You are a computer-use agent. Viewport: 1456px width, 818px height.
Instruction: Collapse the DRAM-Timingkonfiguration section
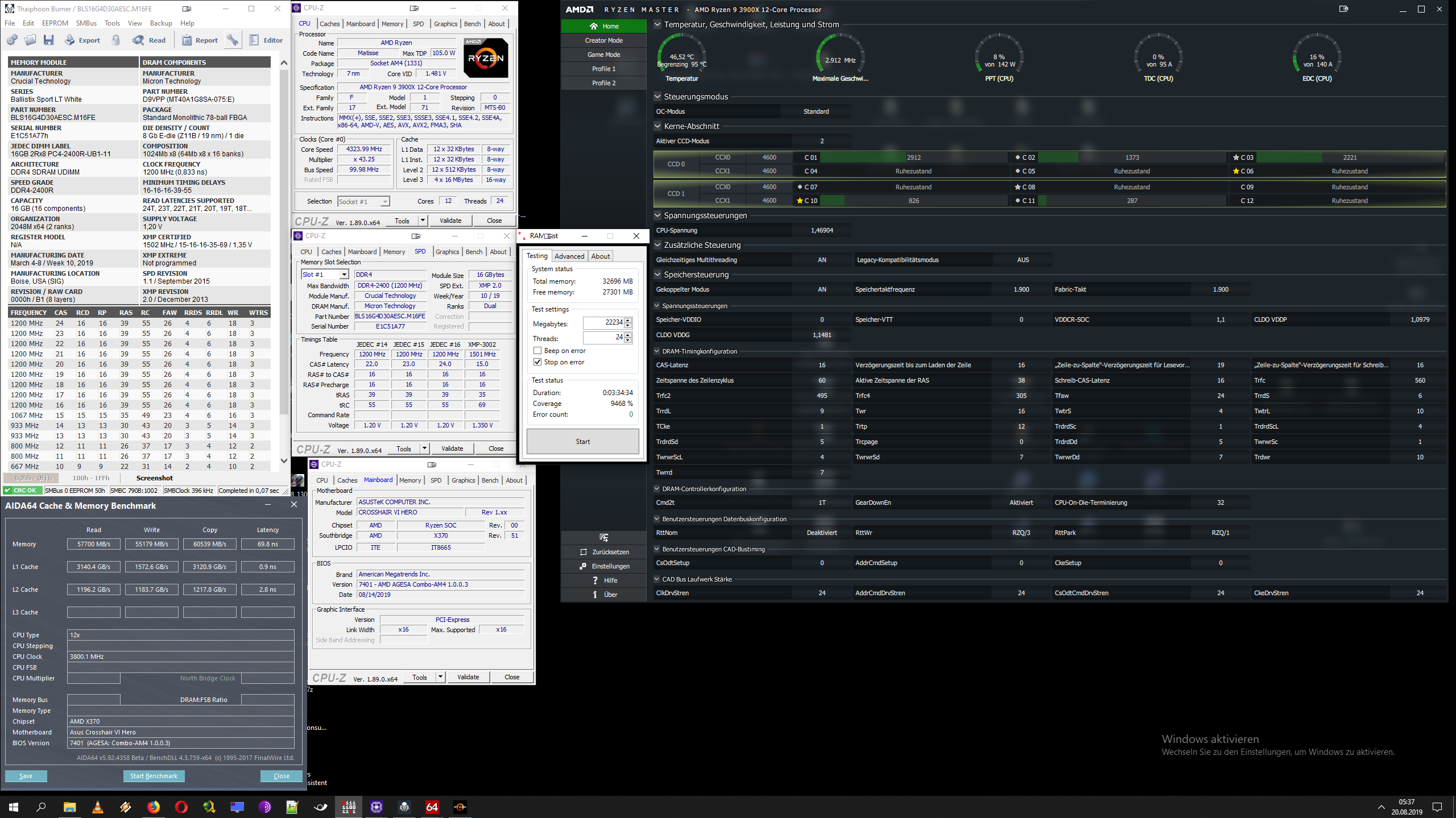click(657, 351)
